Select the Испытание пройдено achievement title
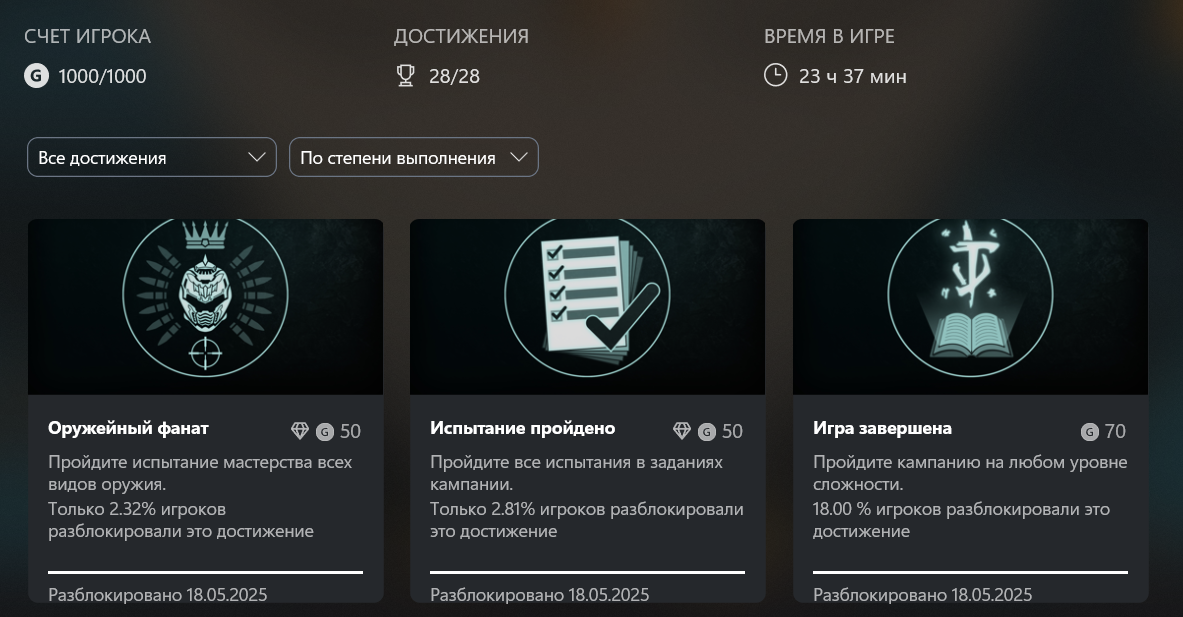The height and width of the screenshot is (617, 1183). click(x=523, y=428)
